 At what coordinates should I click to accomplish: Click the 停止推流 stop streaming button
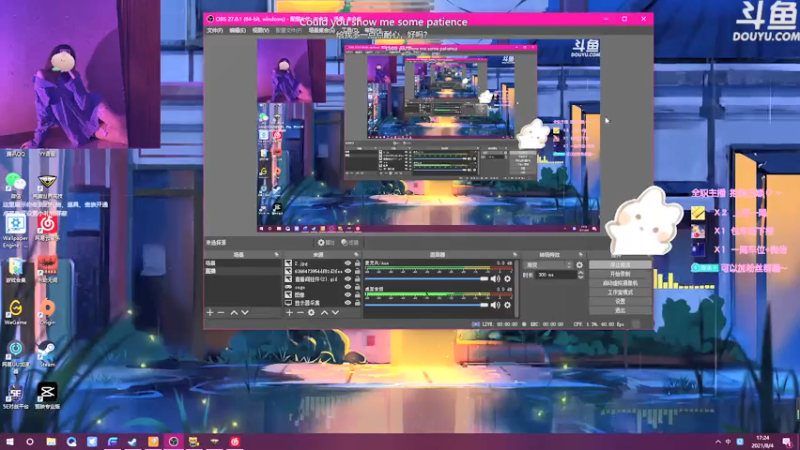click(620, 265)
